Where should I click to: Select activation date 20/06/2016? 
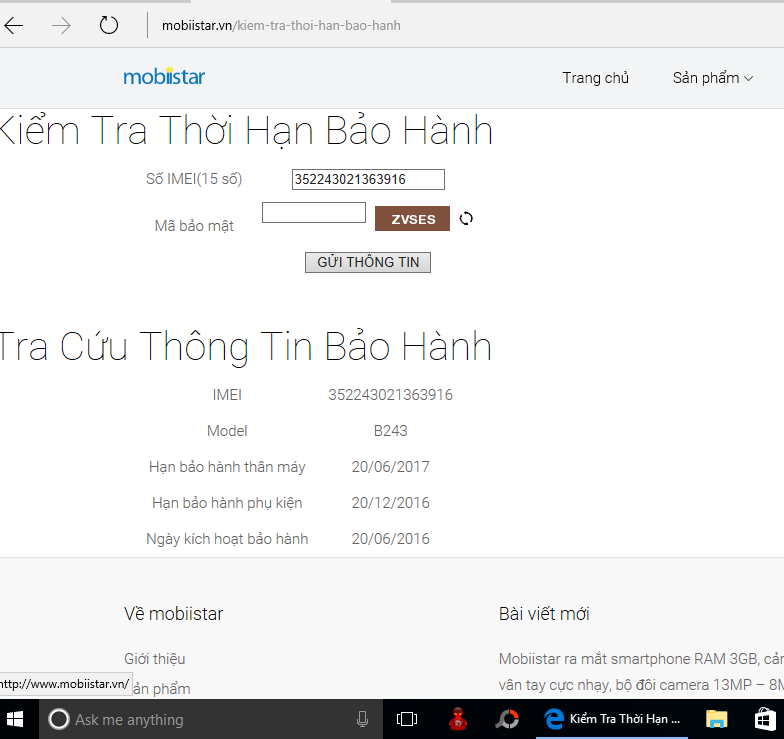[x=390, y=539]
